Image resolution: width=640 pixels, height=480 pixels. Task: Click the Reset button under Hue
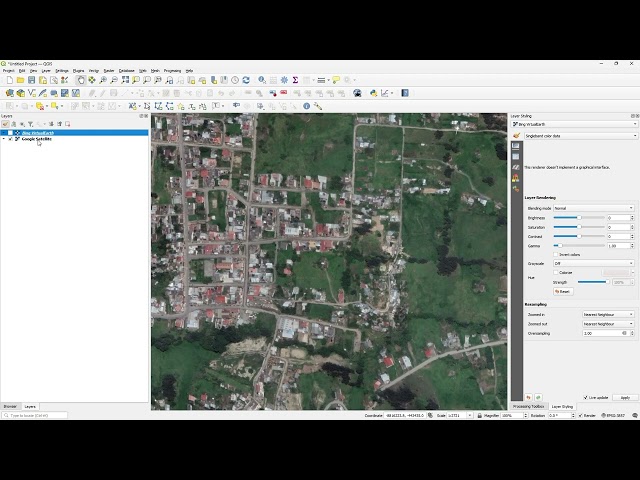(563, 292)
